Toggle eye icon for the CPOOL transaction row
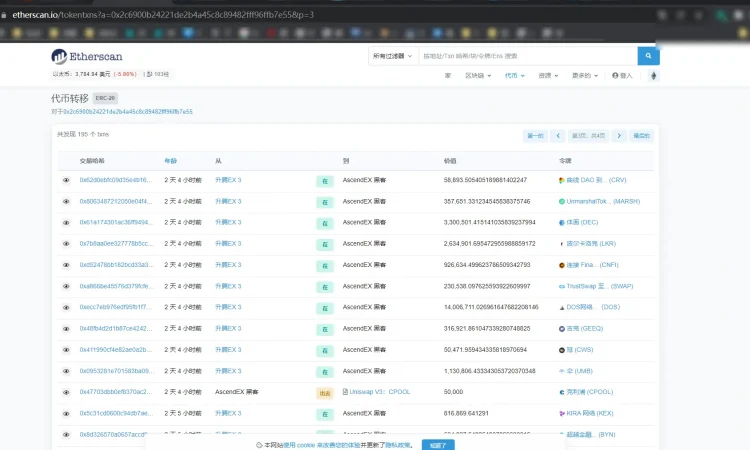The width and height of the screenshot is (750, 450). (66, 392)
